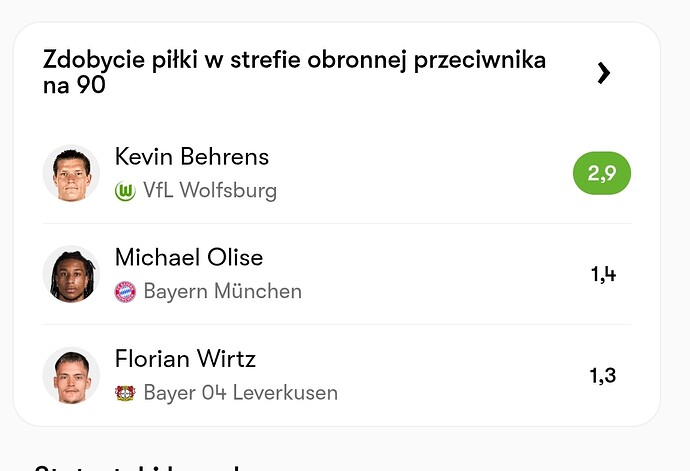
Task: Open the Michael Olise player name
Action: click(x=189, y=258)
